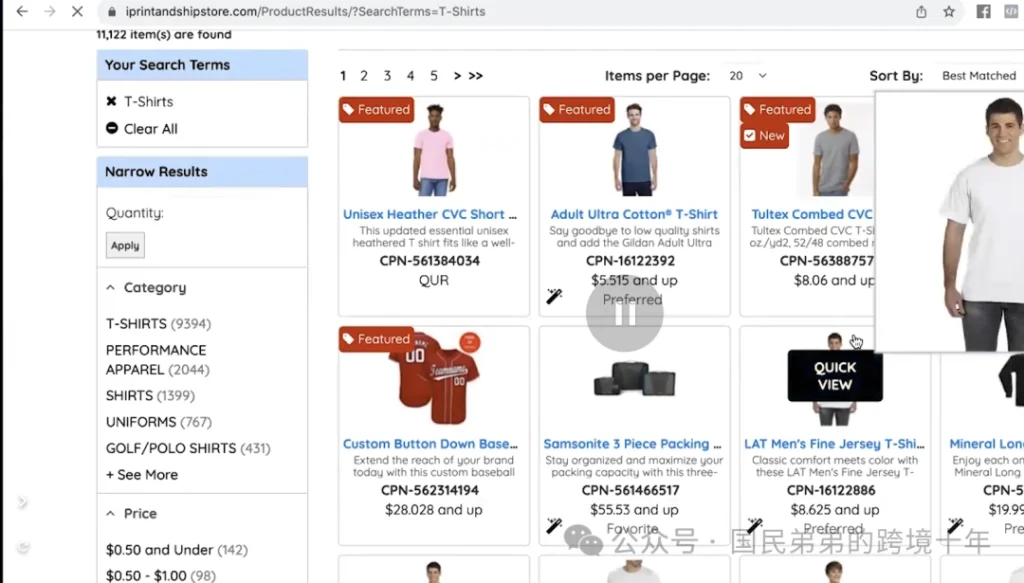Open the Sort By Best Matched dropdown

coord(978,76)
